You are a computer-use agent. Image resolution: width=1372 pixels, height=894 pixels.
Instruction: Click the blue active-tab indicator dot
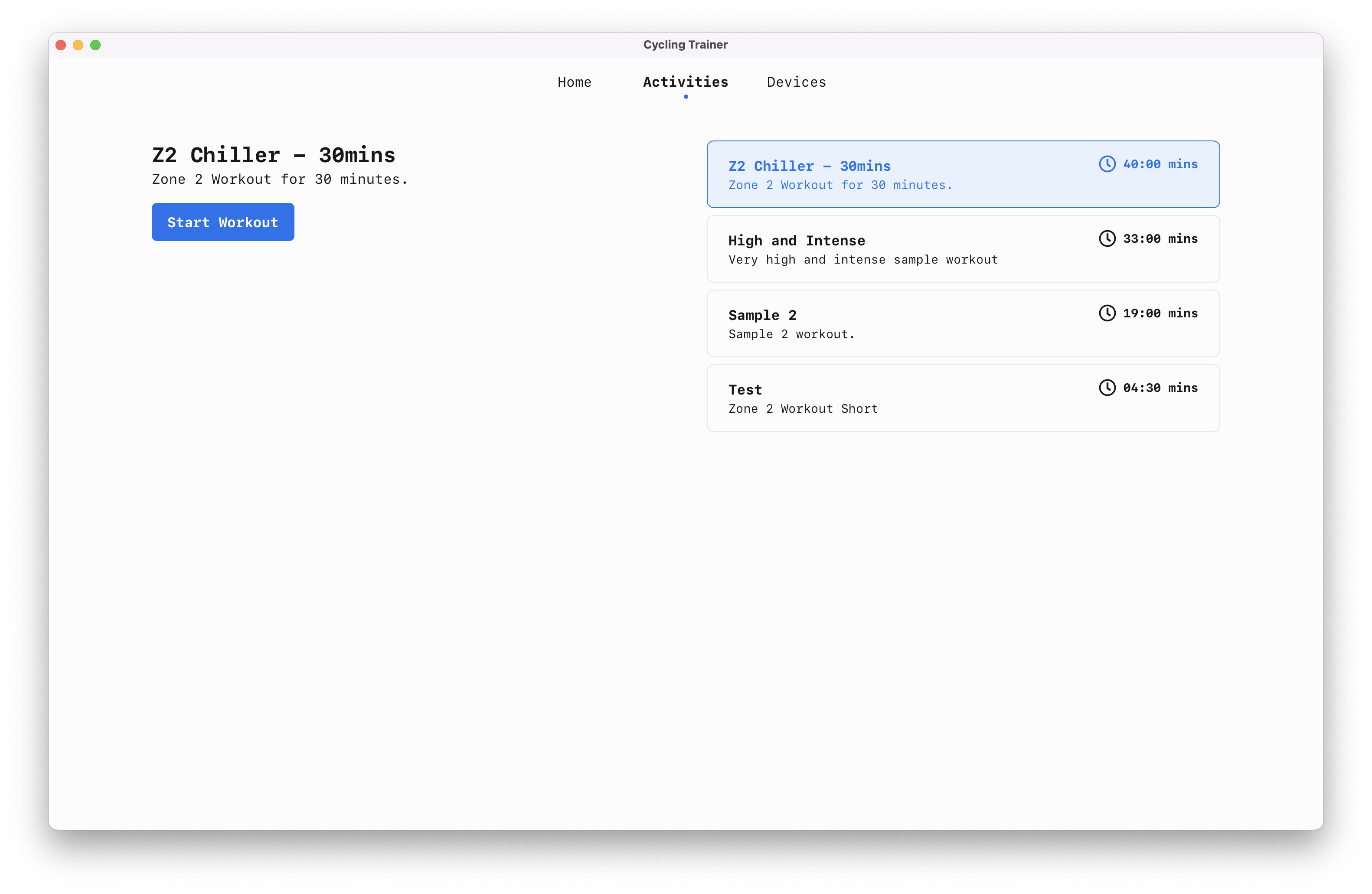click(686, 98)
